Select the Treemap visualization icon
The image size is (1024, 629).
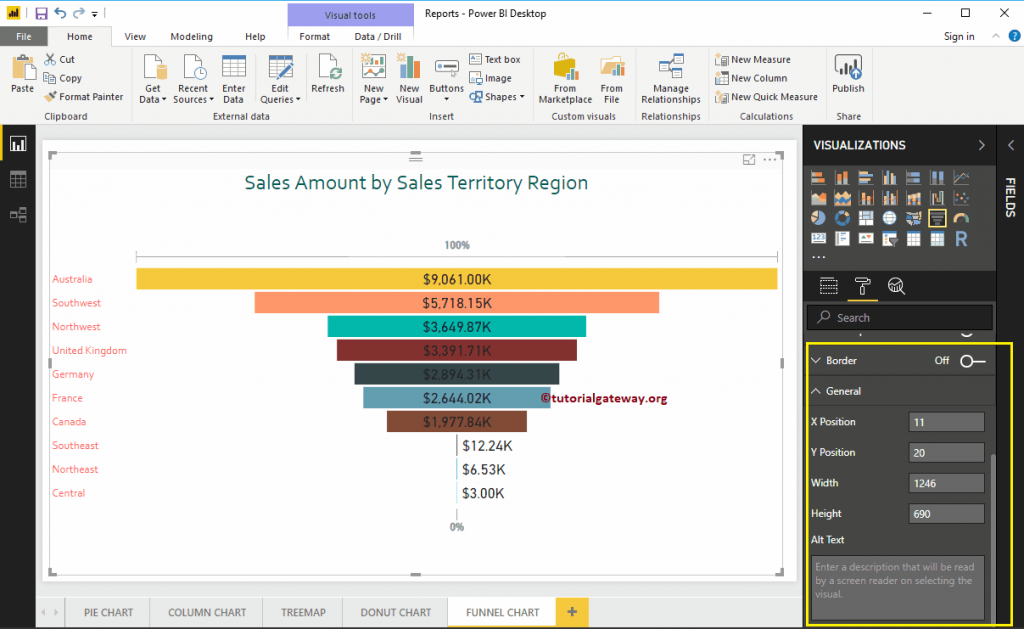pyautogui.click(x=866, y=217)
